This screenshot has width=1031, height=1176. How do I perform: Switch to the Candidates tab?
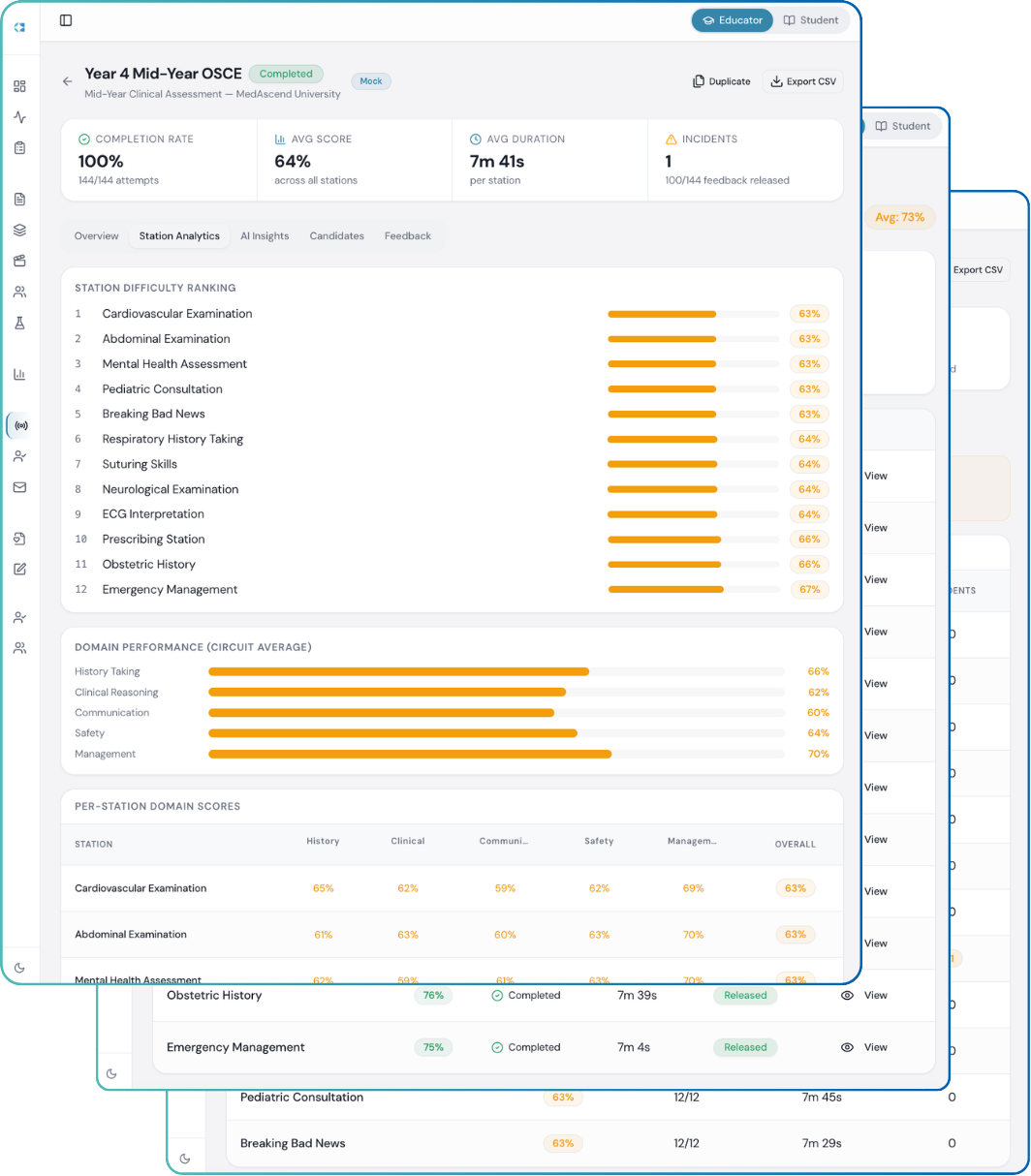(x=337, y=235)
